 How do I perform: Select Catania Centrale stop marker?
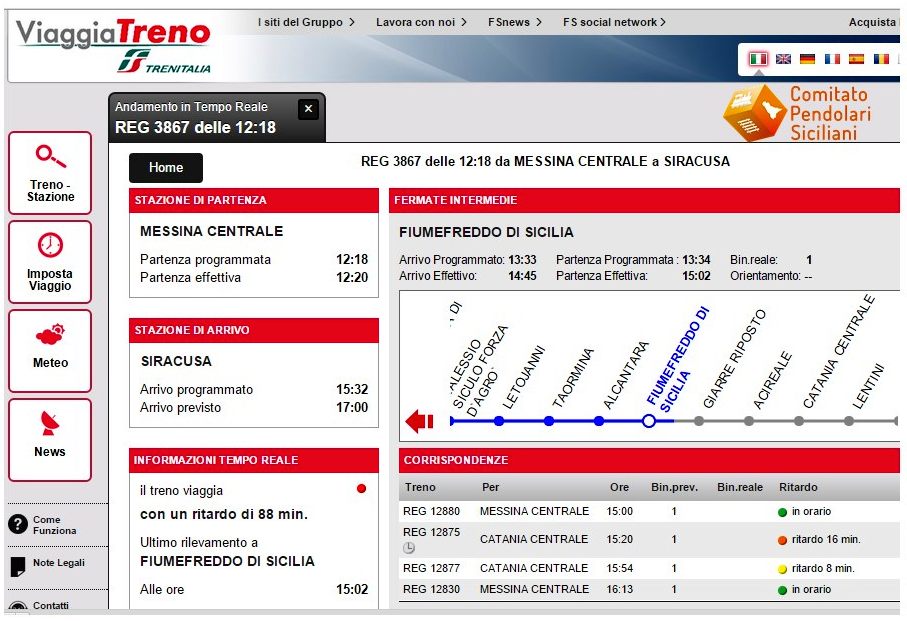799,421
